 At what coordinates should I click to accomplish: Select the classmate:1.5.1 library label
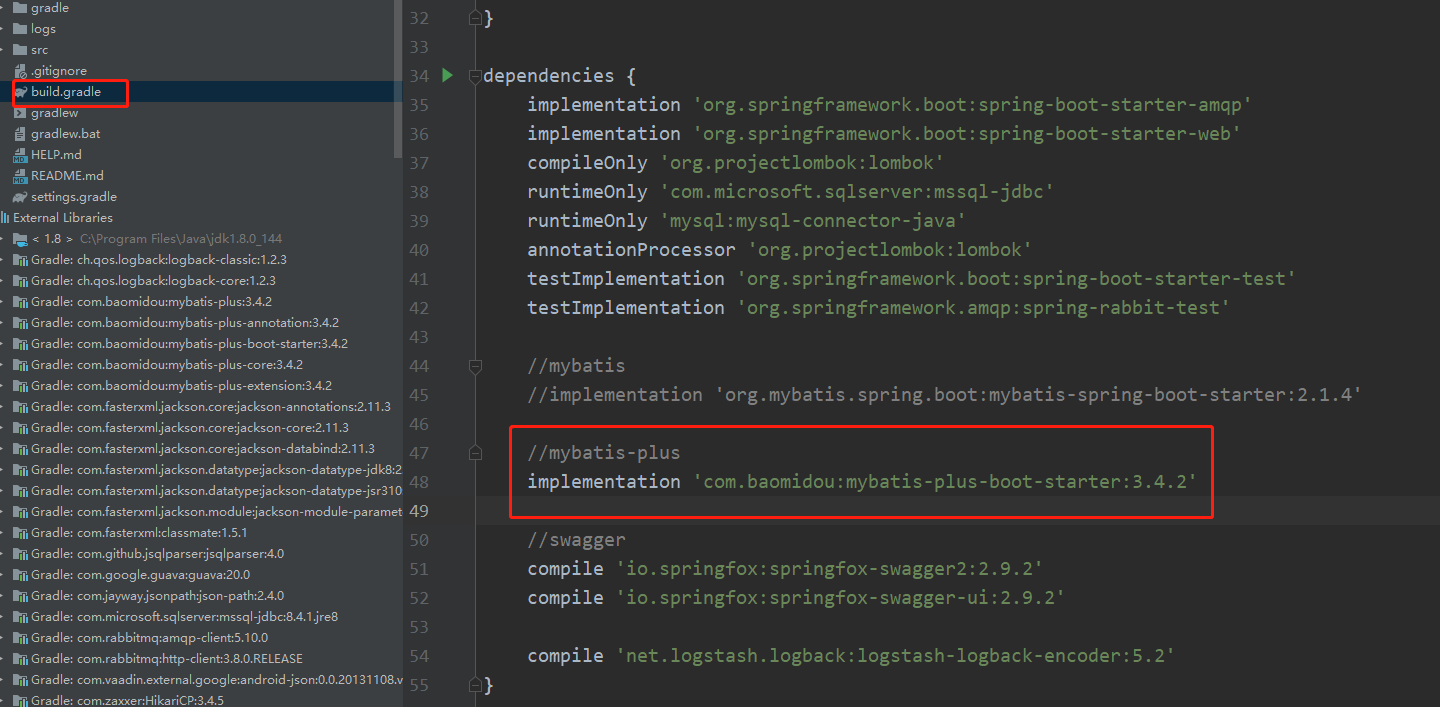click(139, 533)
